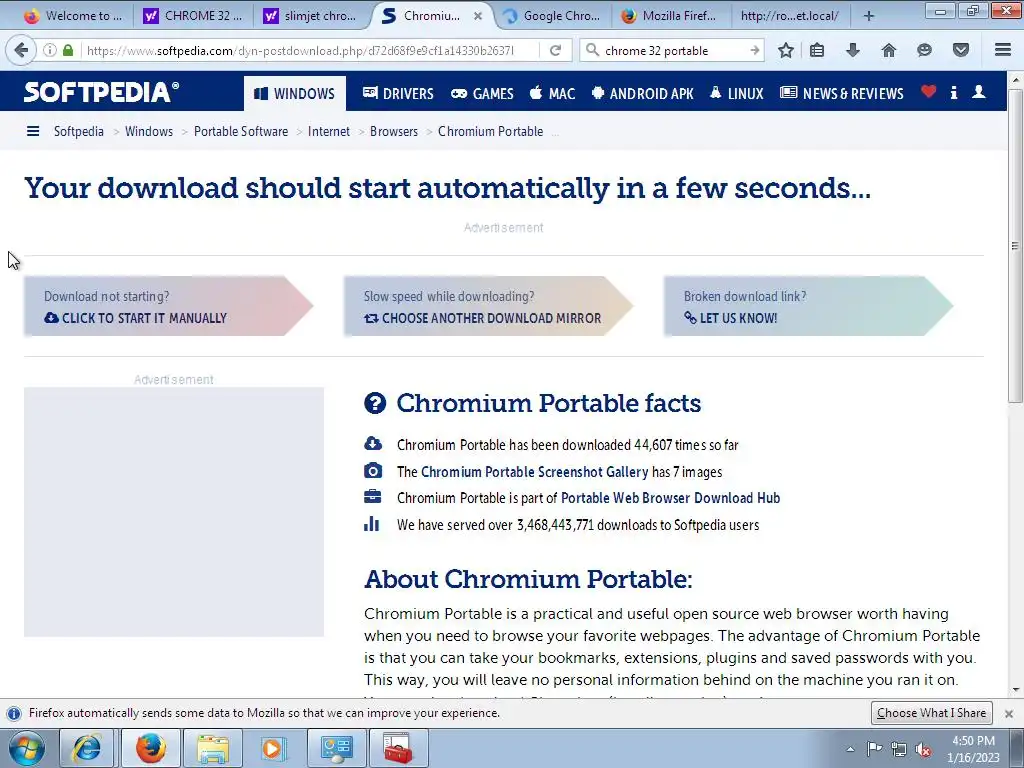This screenshot has width=1024, height=768.
Task: Switch to the Google Chro tab
Action: tap(552, 16)
